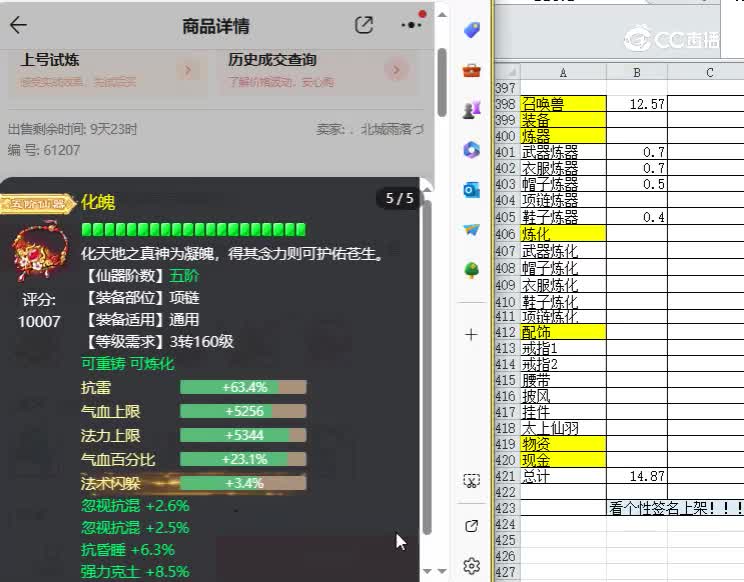Viewport: 744px width, 582px height.
Task: Open the blue shopping tag sidebar icon
Action: click(472, 30)
